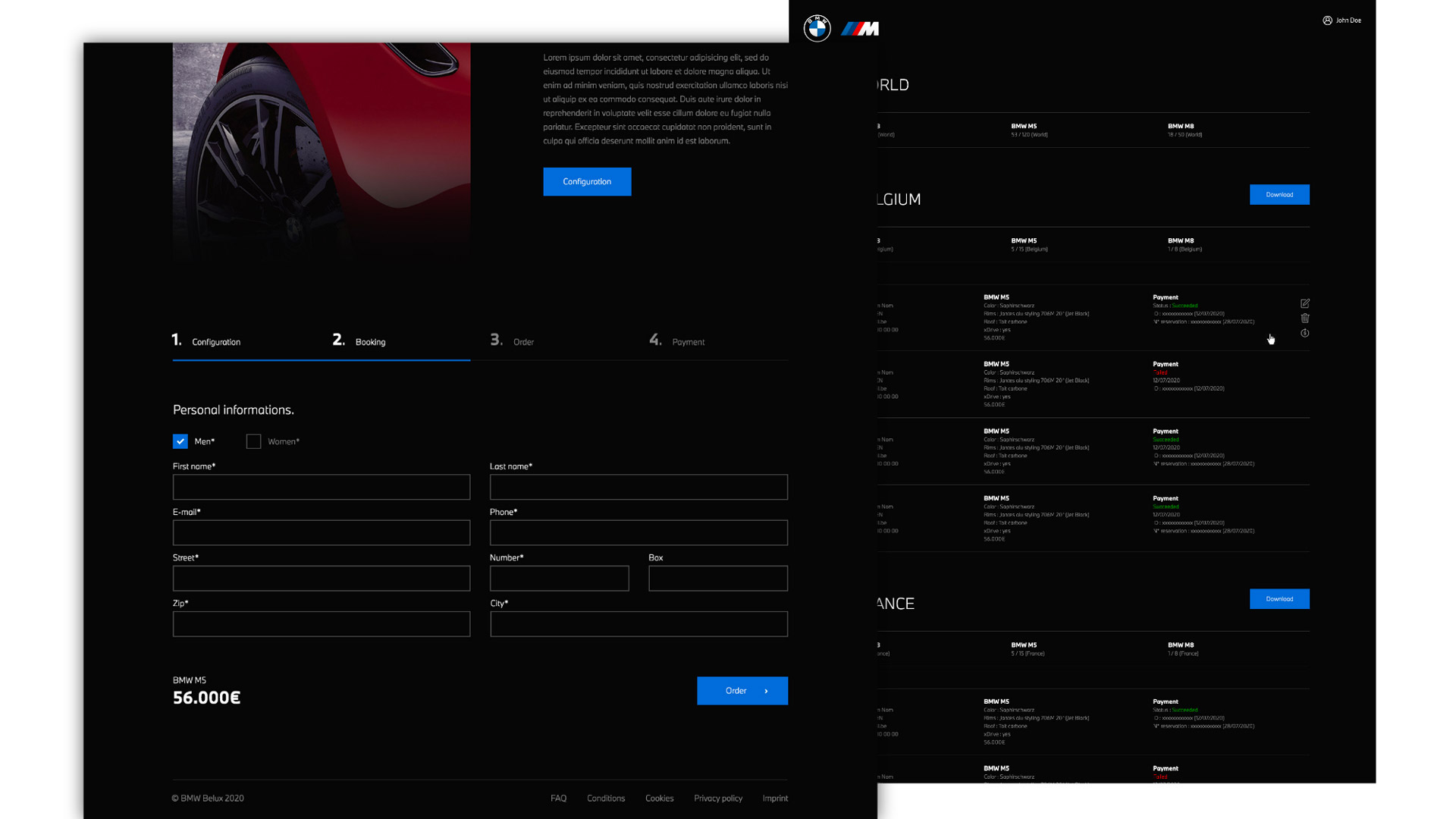Click into the First name field
The width and height of the screenshot is (1456, 819).
[x=322, y=487]
